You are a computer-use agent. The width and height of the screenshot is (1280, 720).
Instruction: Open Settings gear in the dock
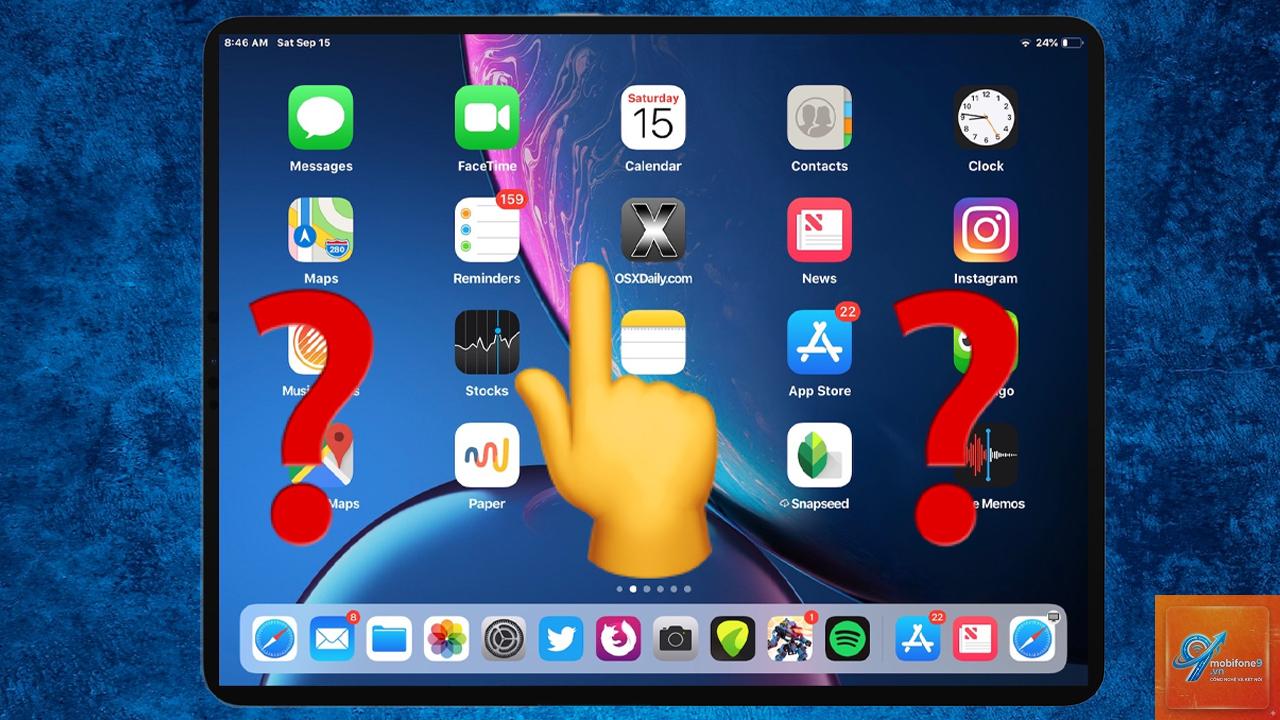(503, 638)
